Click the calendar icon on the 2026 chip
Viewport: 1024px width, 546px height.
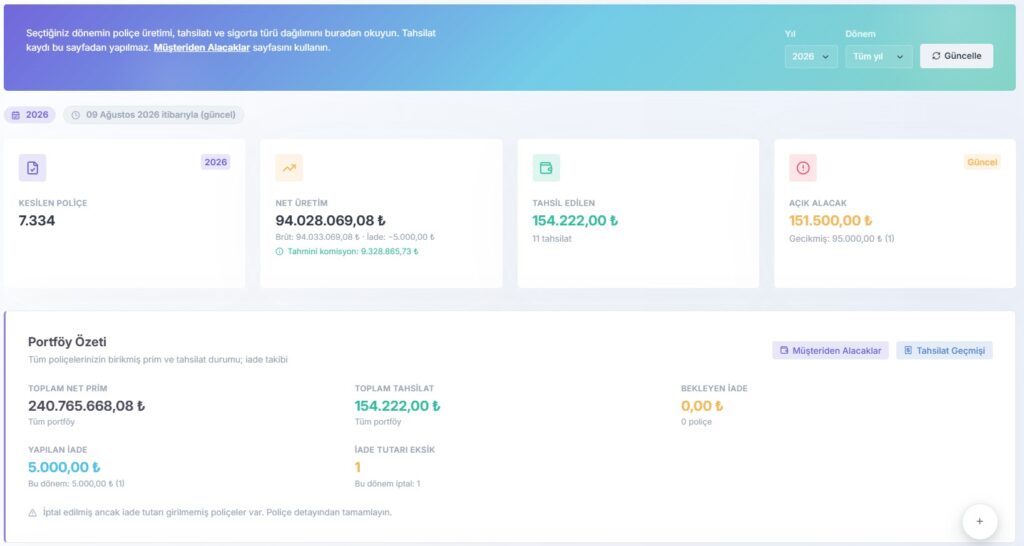click(16, 115)
